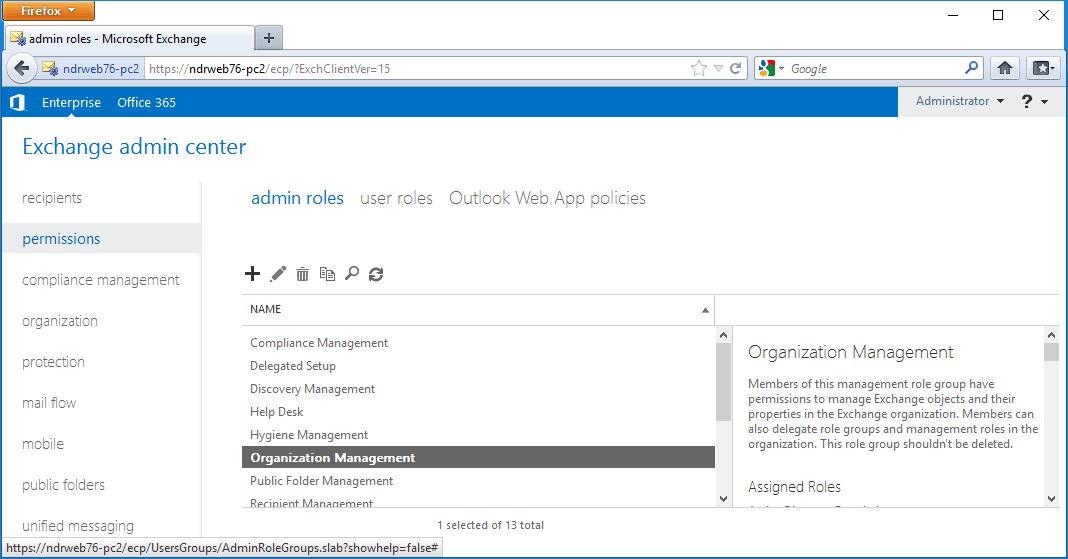Open the search engine selector dropdown
The width and height of the screenshot is (1068, 559).
pos(772,68)
